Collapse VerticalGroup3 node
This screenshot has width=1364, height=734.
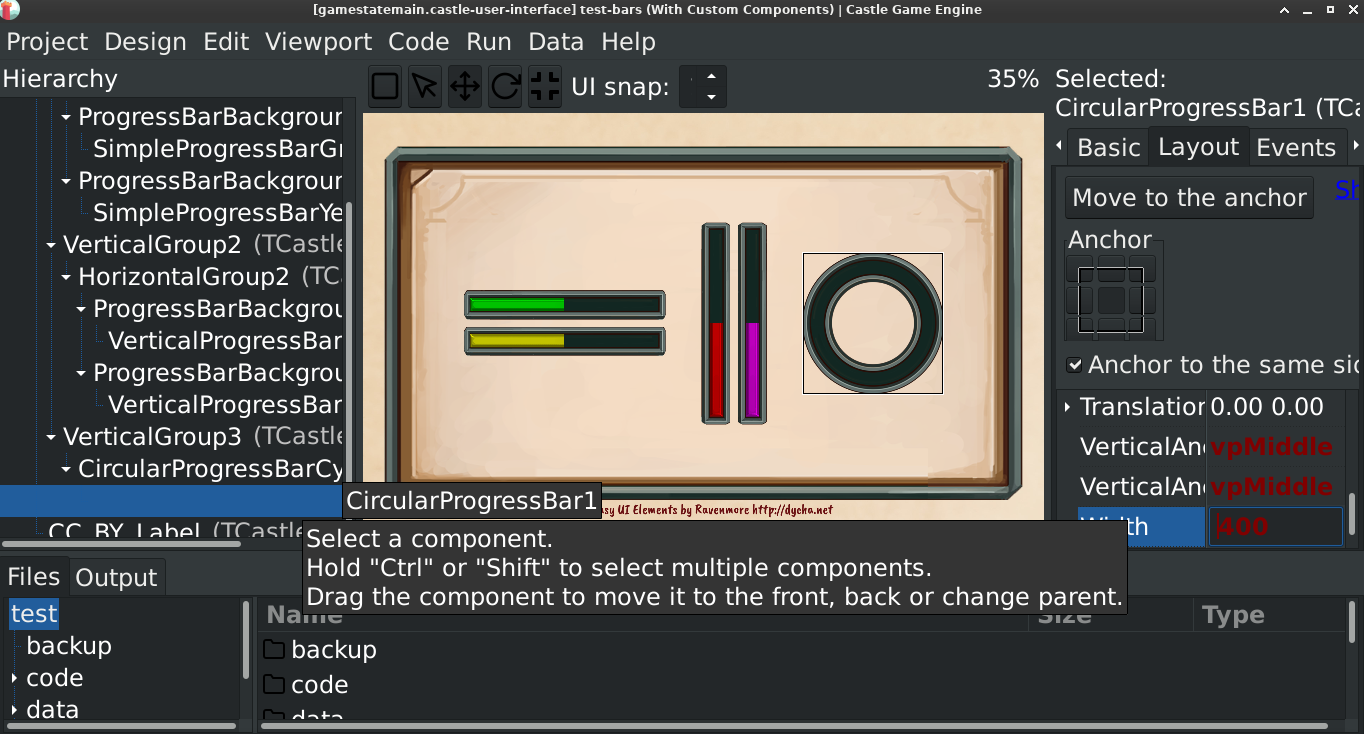(51, 437)
